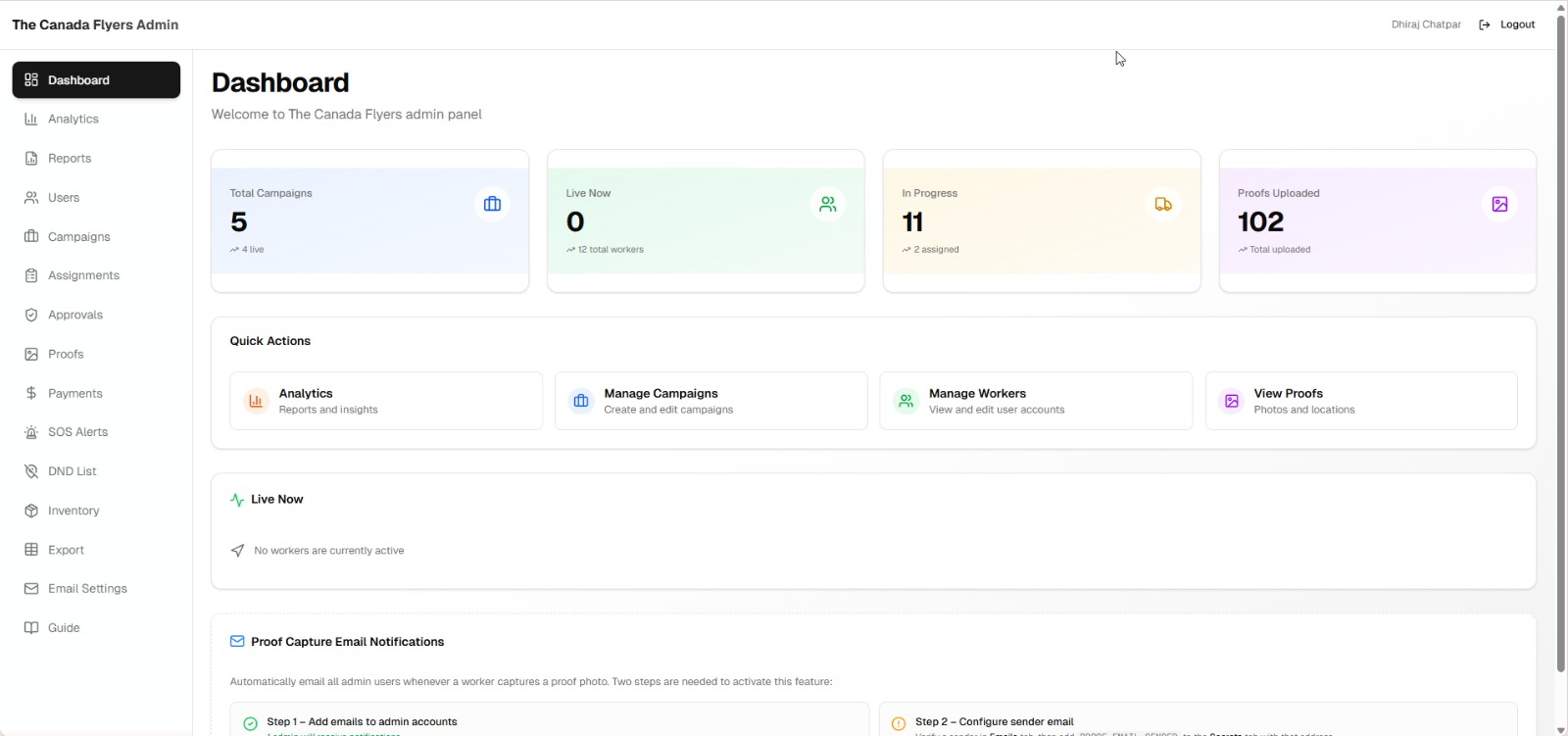The image size is (1568, 736).
Task: Go to Reports in the sidebar
Action: [x=96, y=159]
